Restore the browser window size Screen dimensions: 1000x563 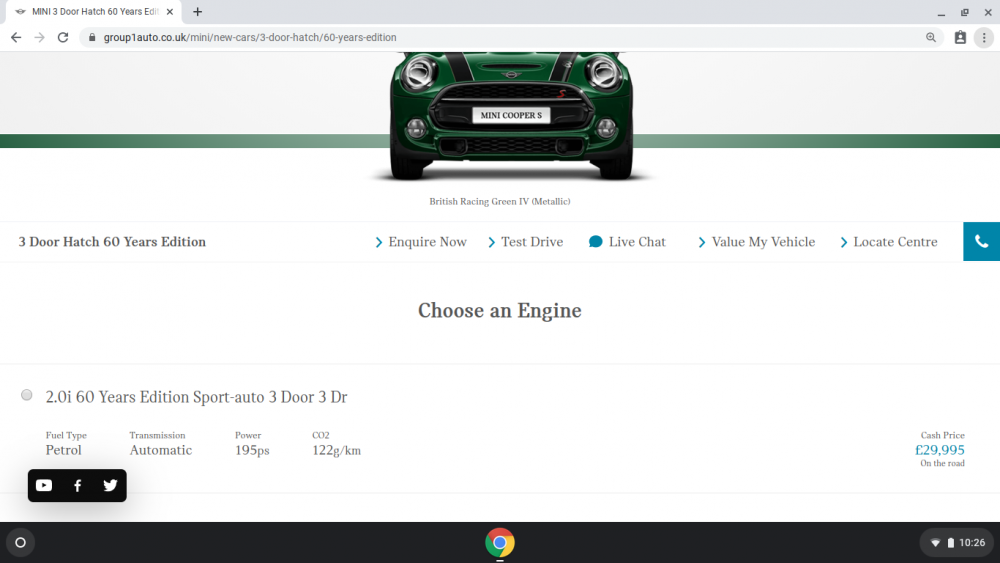pyautogui.click(x=964, y=12)
